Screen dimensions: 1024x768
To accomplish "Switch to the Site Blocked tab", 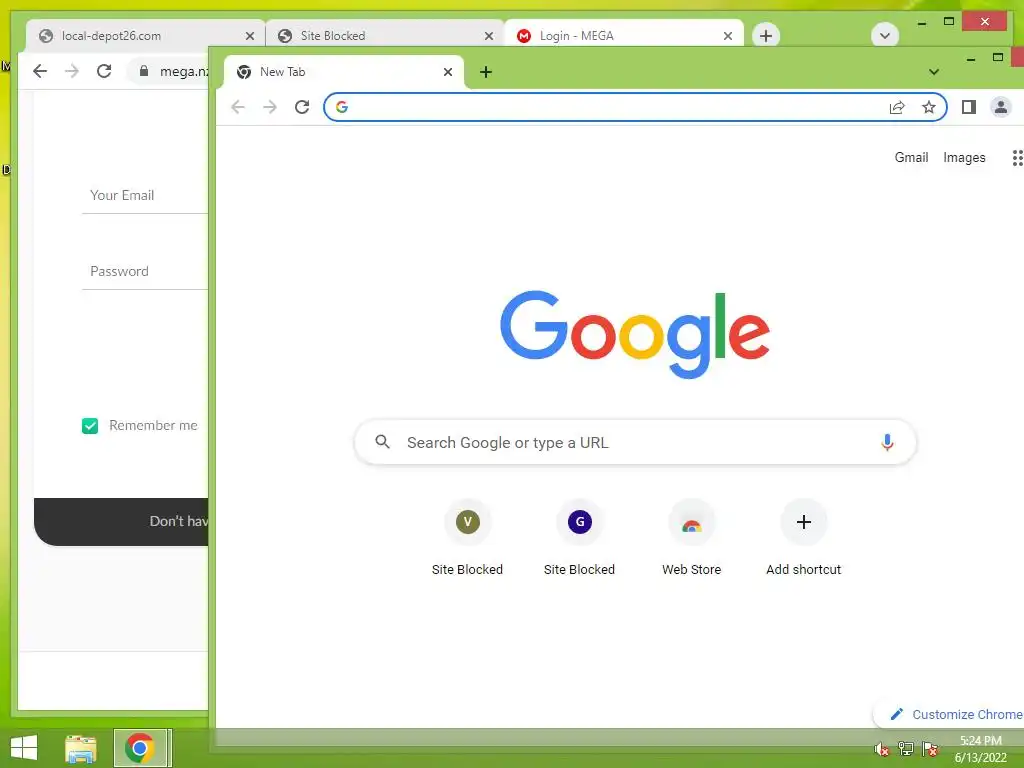I will pyautogui.click(x=384, y=35).
